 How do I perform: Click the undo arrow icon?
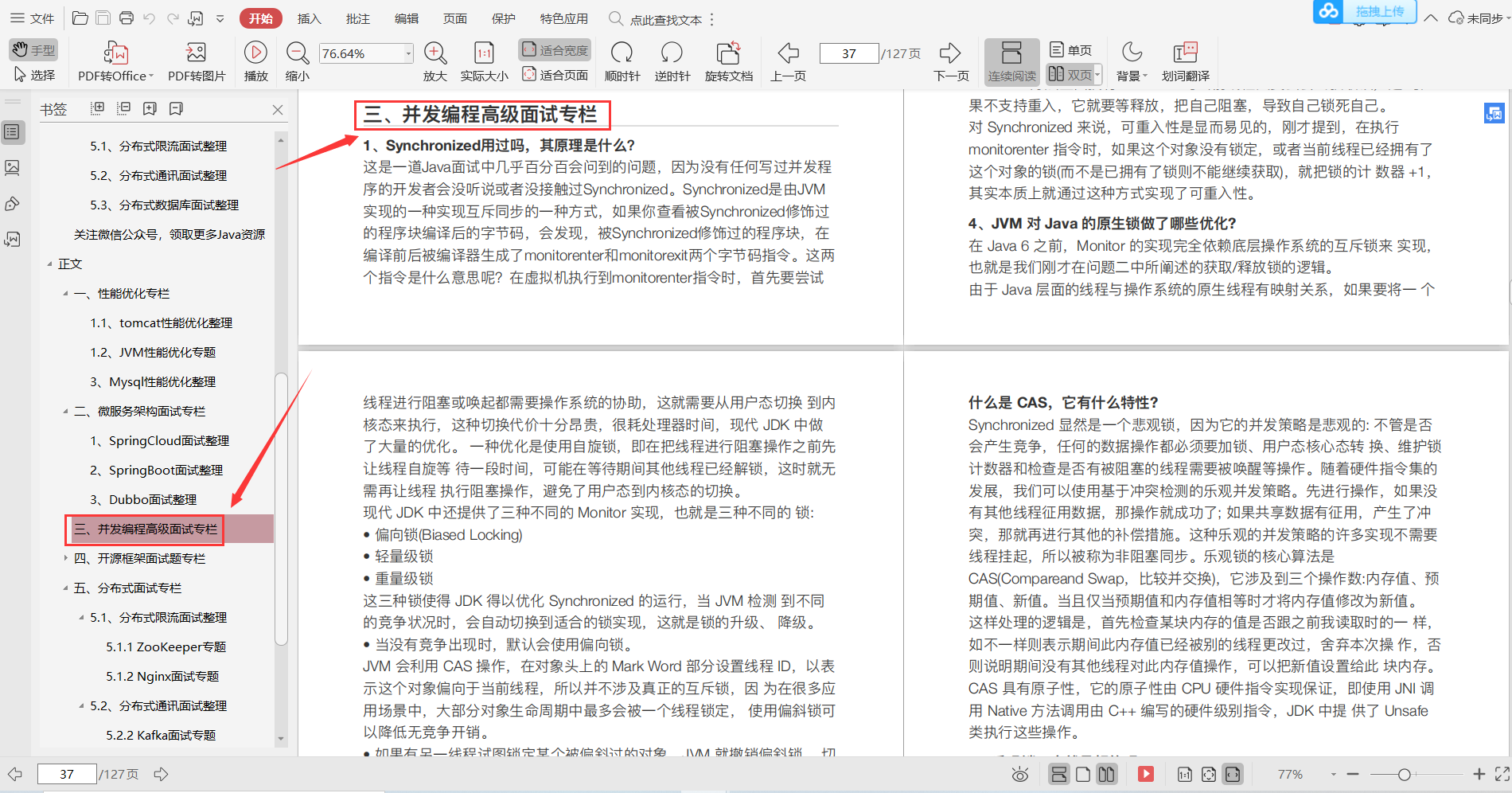coord(149,18)
